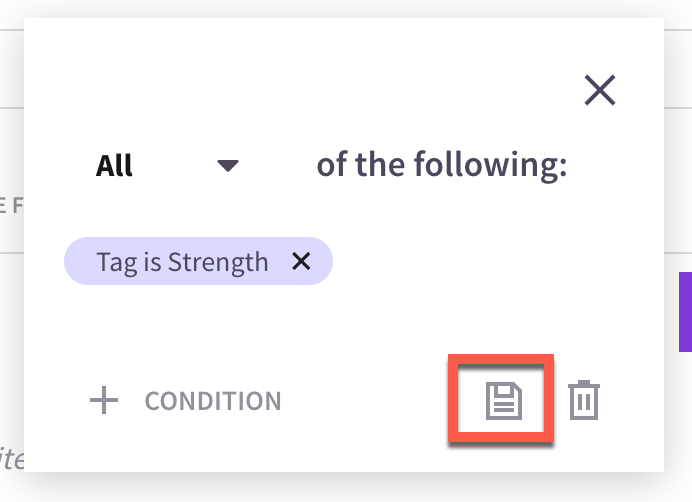
Task: Trash the current filter conditions
Action: pyautogui.click(x=584, y=400)
